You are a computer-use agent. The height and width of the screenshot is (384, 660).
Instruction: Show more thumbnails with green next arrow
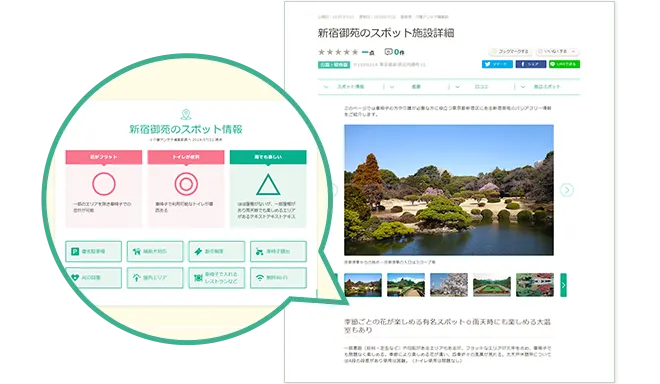(563, 285)
